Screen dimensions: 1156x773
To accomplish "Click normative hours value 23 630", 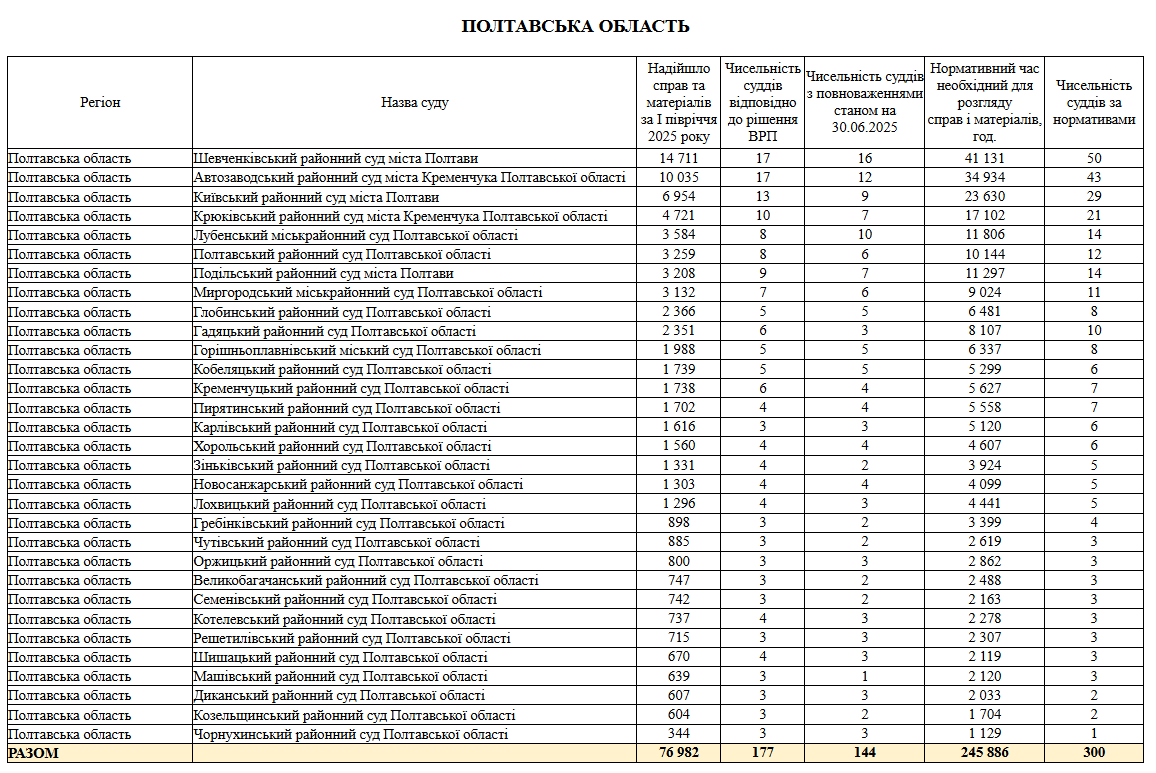I will click(x=984, y=197).
